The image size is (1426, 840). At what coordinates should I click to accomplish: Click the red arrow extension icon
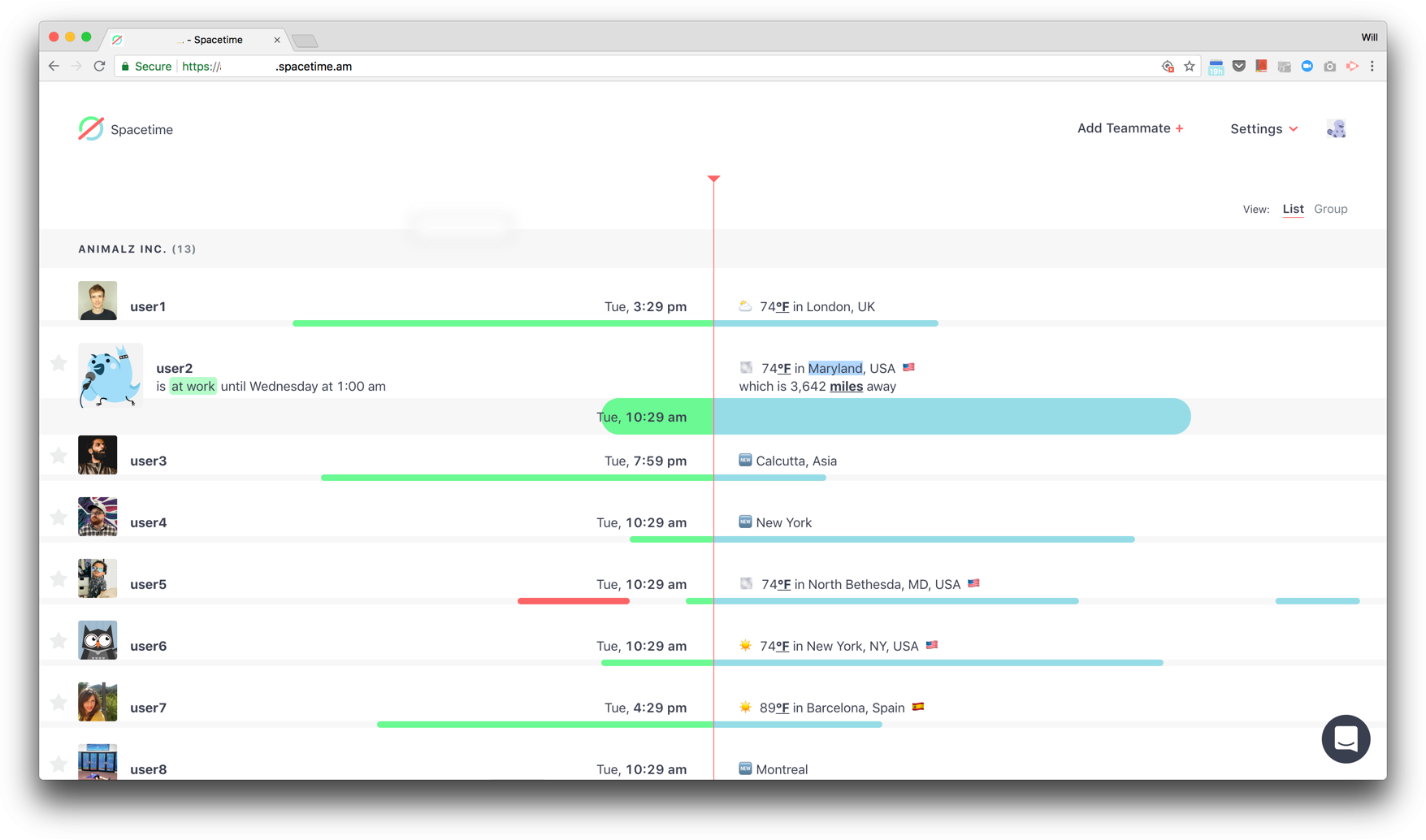point(1353,67)
